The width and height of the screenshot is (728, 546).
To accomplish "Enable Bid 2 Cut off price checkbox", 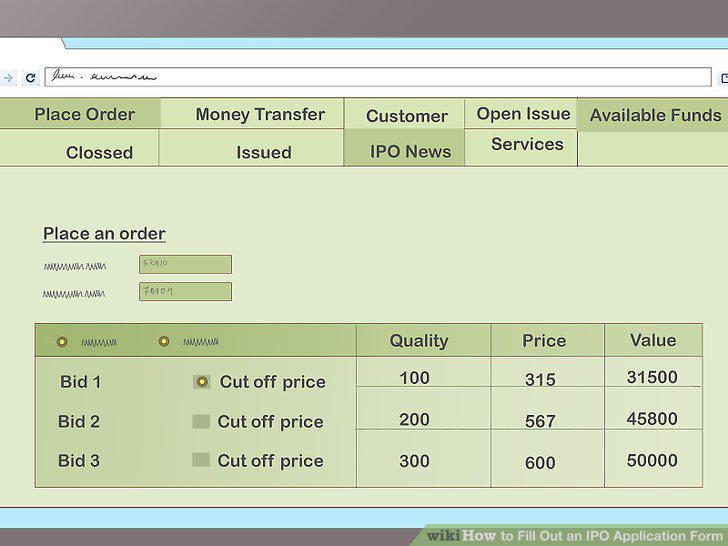I will (x=201, y=422).
